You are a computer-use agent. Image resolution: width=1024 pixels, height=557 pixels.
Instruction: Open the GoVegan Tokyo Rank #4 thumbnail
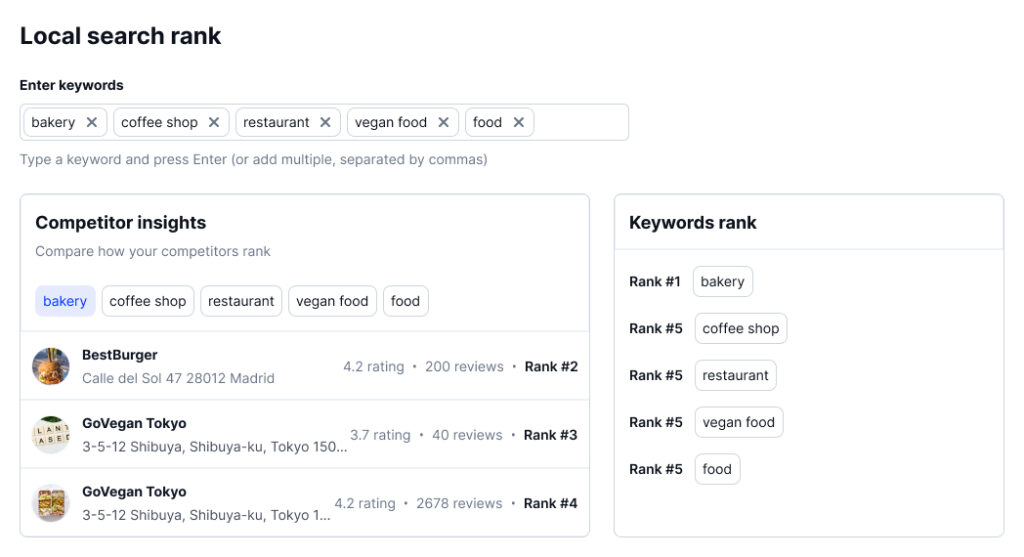51,503
